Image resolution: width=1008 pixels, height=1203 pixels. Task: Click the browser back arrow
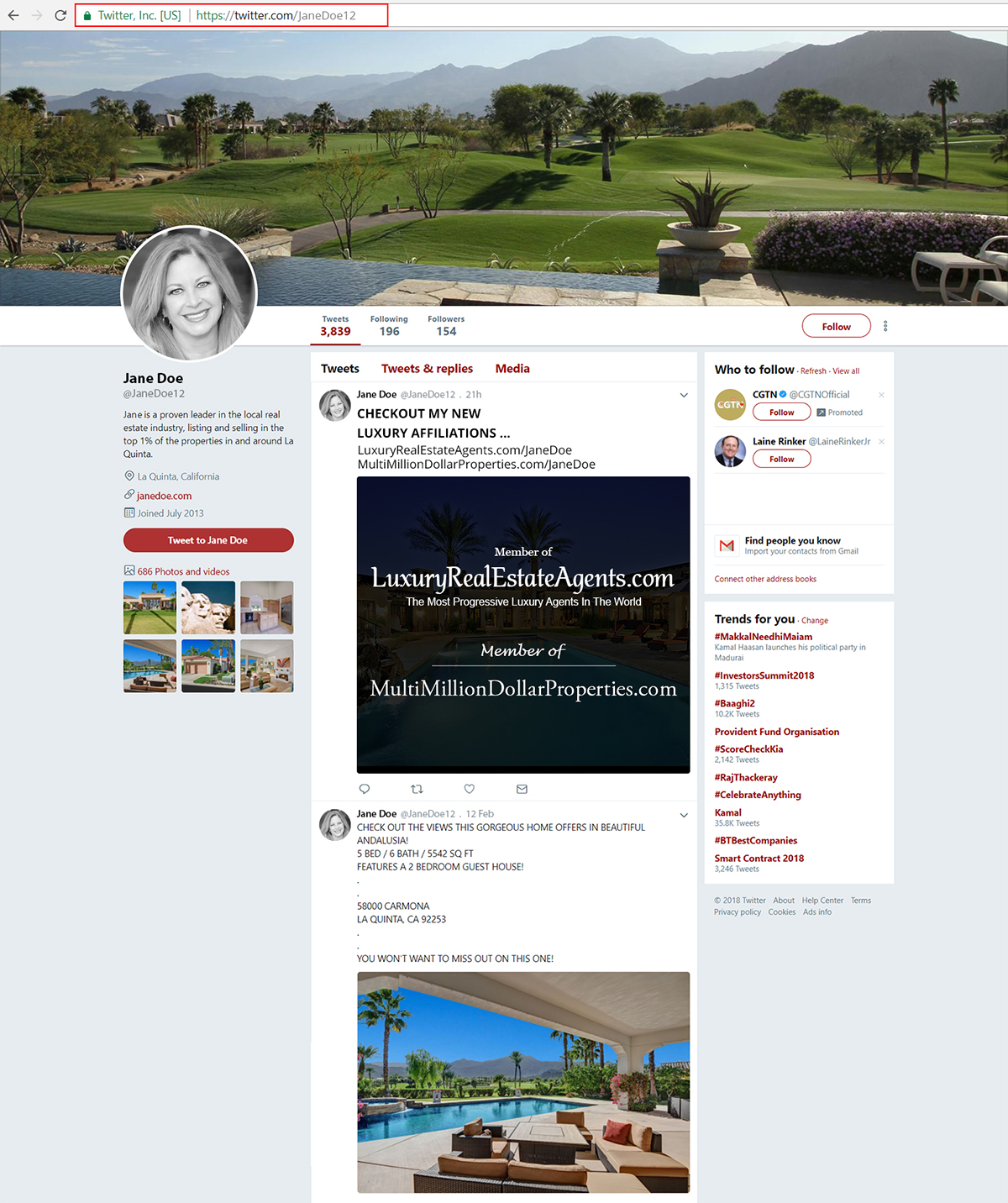(x=13, y=15)
